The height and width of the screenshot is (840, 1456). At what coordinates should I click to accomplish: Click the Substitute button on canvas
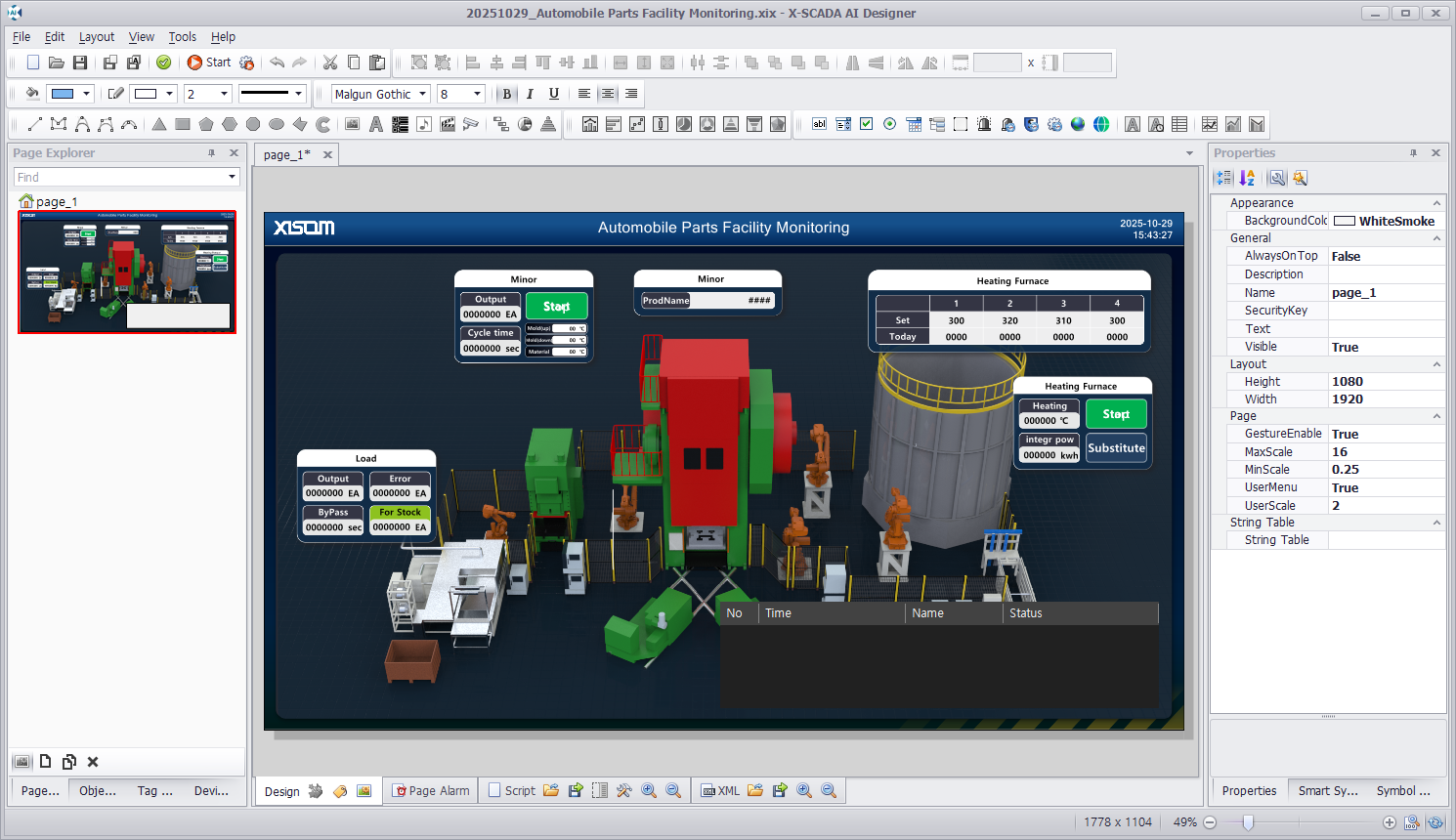(x=1116, y=448)
